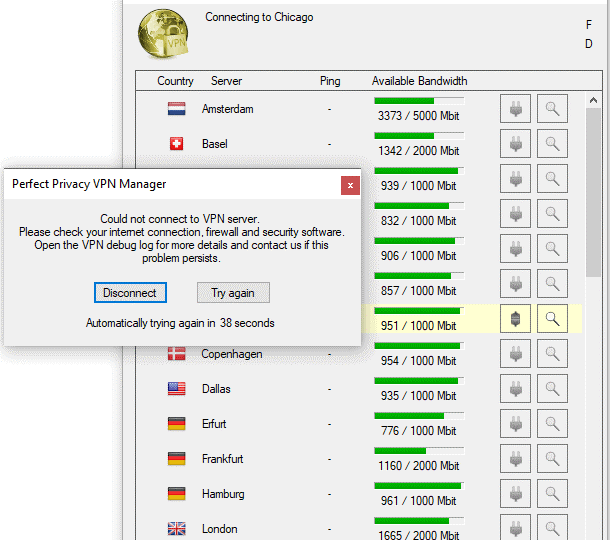Viewport: 610px width, 540px height.
Task: Click the 776 / 1000 Mbit bandwidth value
Action: (419, 431)
